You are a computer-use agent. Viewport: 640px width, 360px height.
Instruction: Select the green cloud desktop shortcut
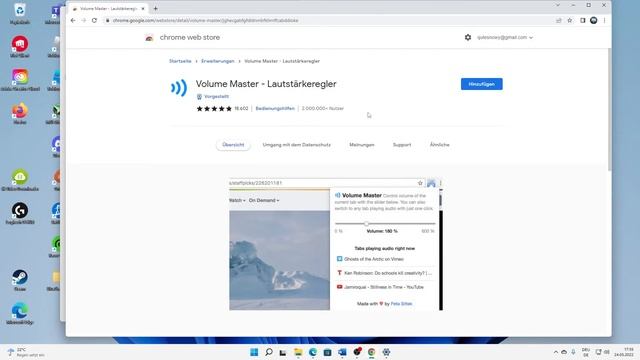pos(20,180)
